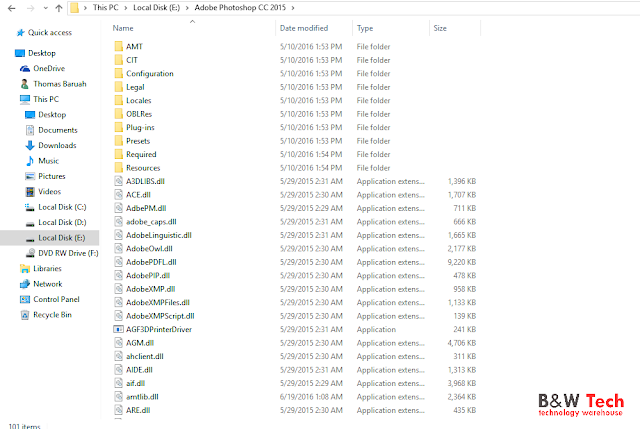Click the Legal folder icon
Viewport: 640px width, 429px height.
point(118,87)
